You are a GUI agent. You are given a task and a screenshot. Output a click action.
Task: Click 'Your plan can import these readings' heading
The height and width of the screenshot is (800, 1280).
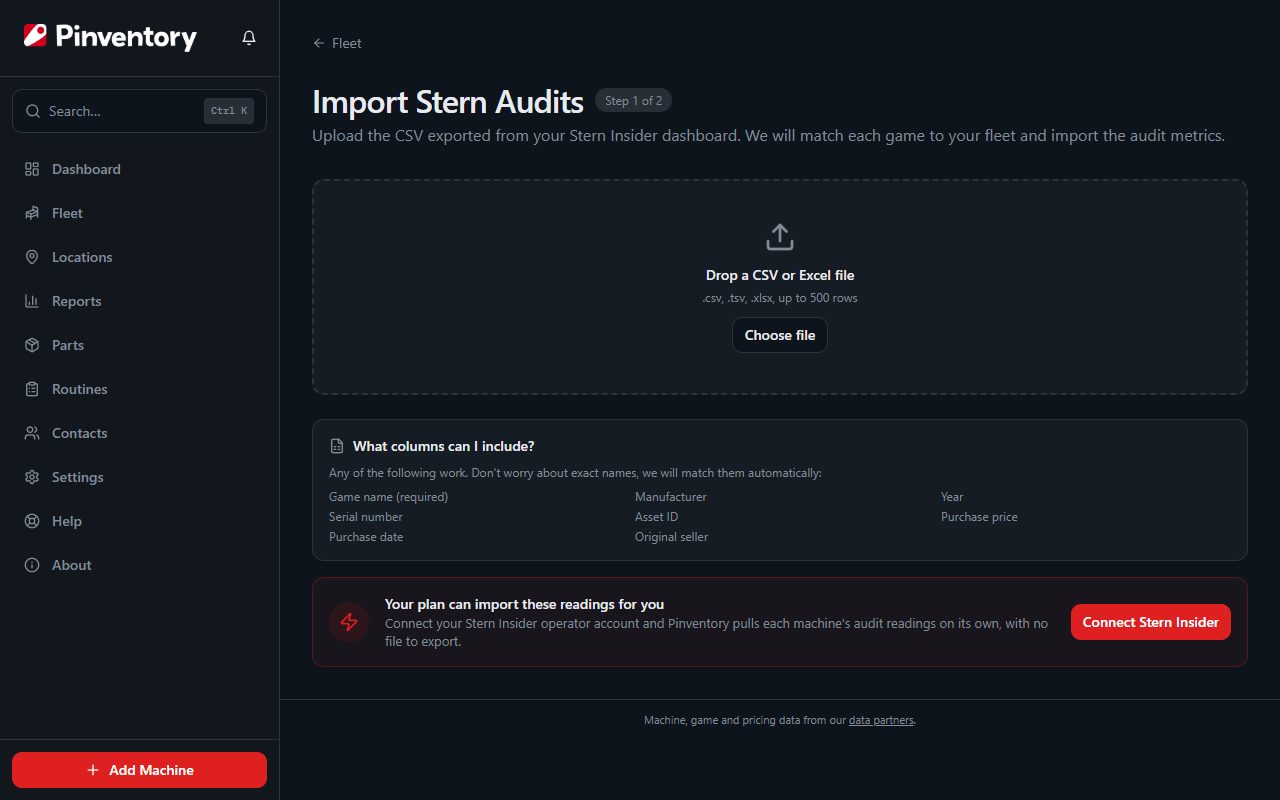524,604
